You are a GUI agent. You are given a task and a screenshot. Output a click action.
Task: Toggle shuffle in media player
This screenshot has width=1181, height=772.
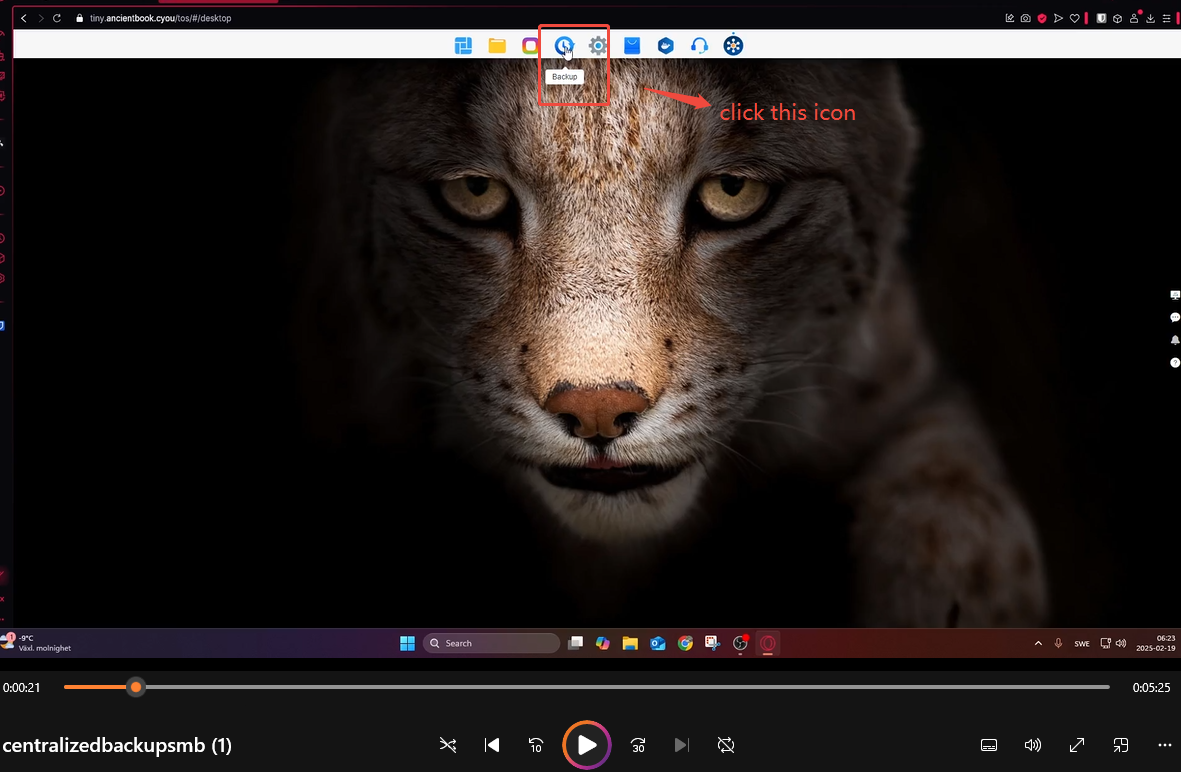[x=448, y=745]
